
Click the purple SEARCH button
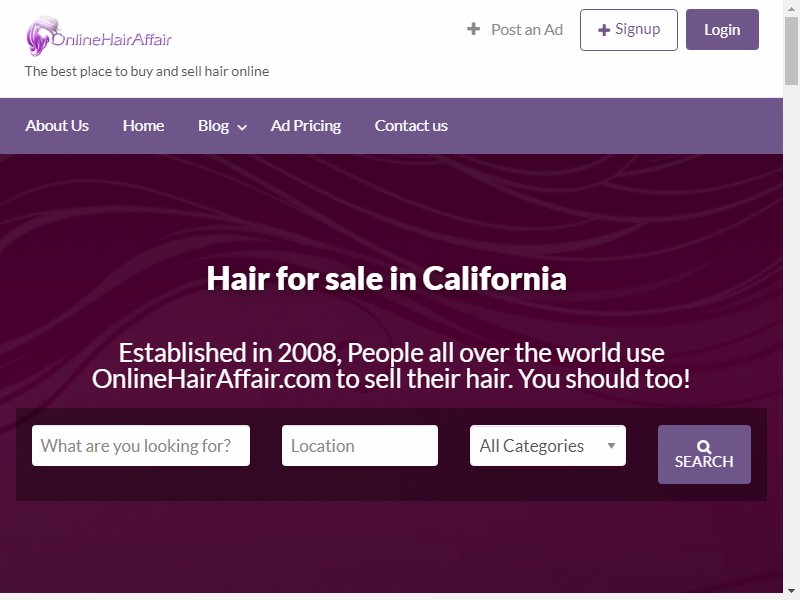click(704, 454)
